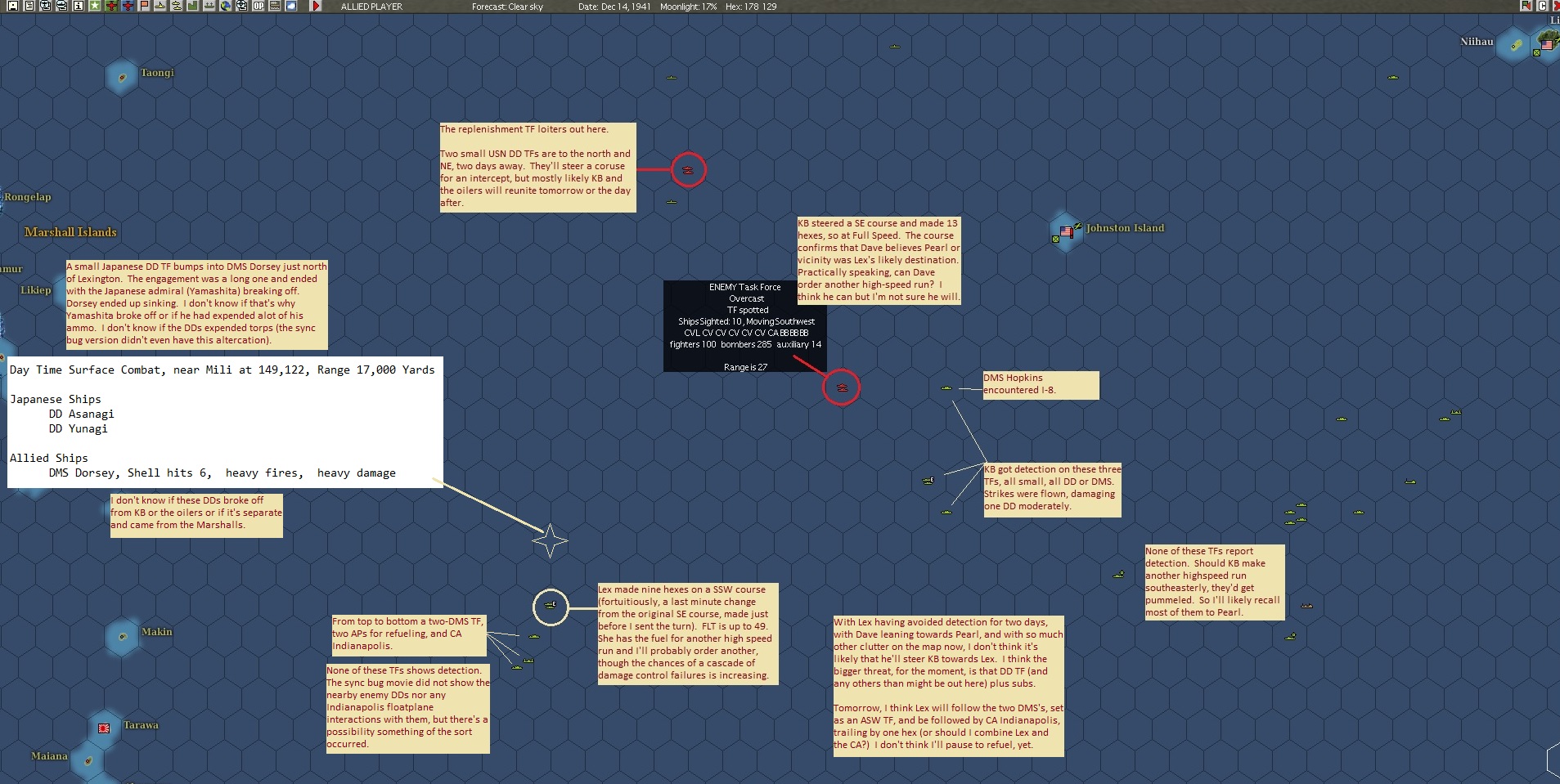
Task: Click the surface combat star marker
Action: [x=550, y=540]
